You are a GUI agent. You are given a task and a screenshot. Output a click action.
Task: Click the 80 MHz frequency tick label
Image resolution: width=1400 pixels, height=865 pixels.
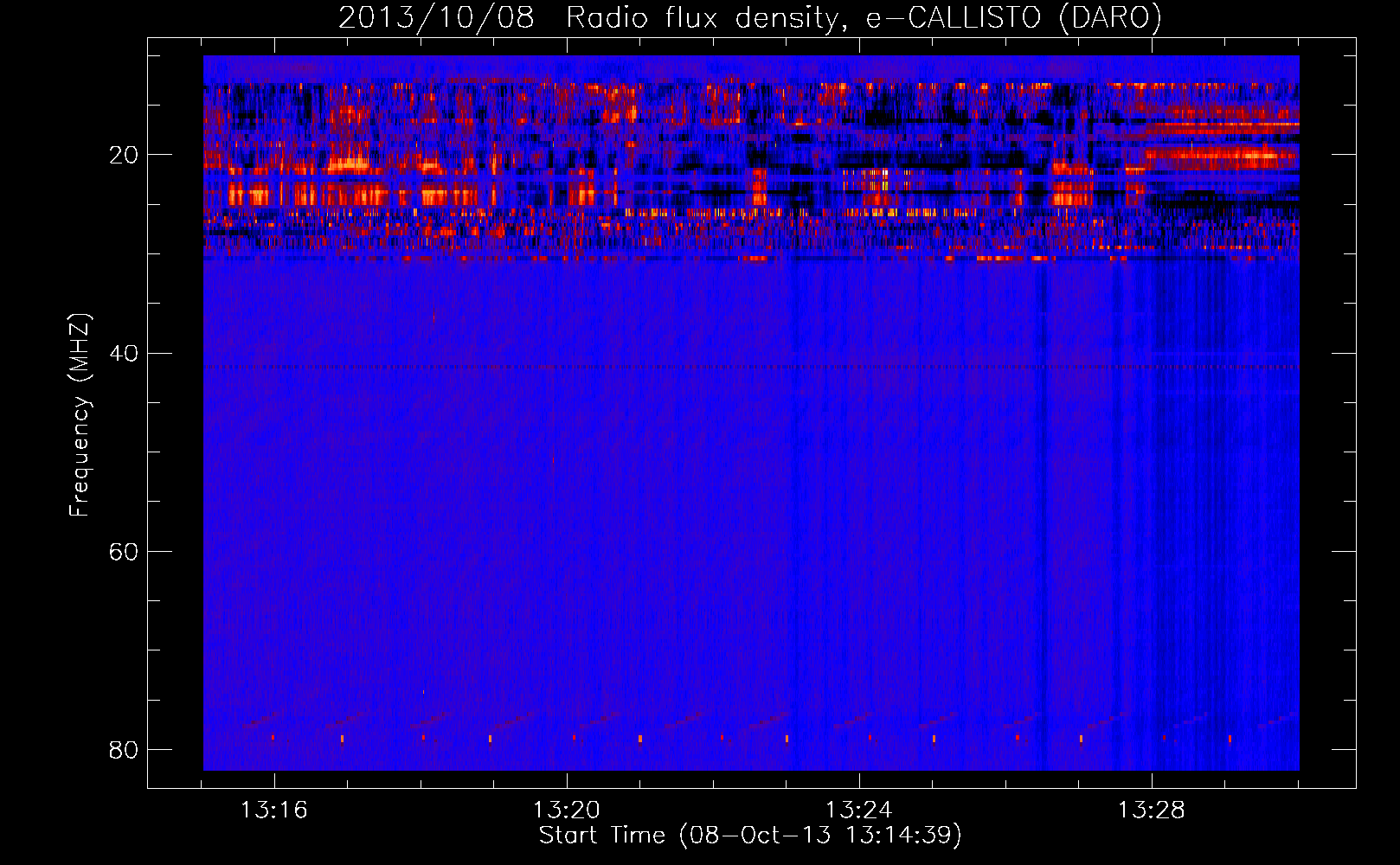coord(124,749)
